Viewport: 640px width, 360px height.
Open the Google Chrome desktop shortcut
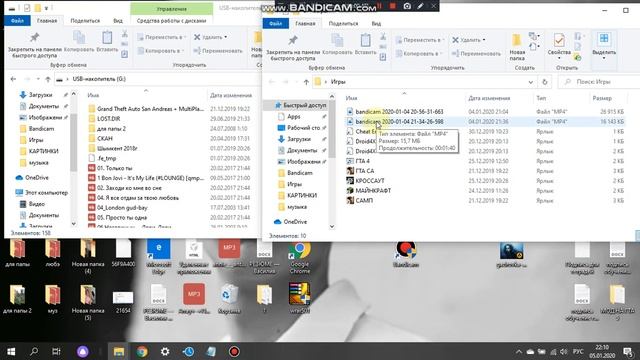(x=300, y=257)
